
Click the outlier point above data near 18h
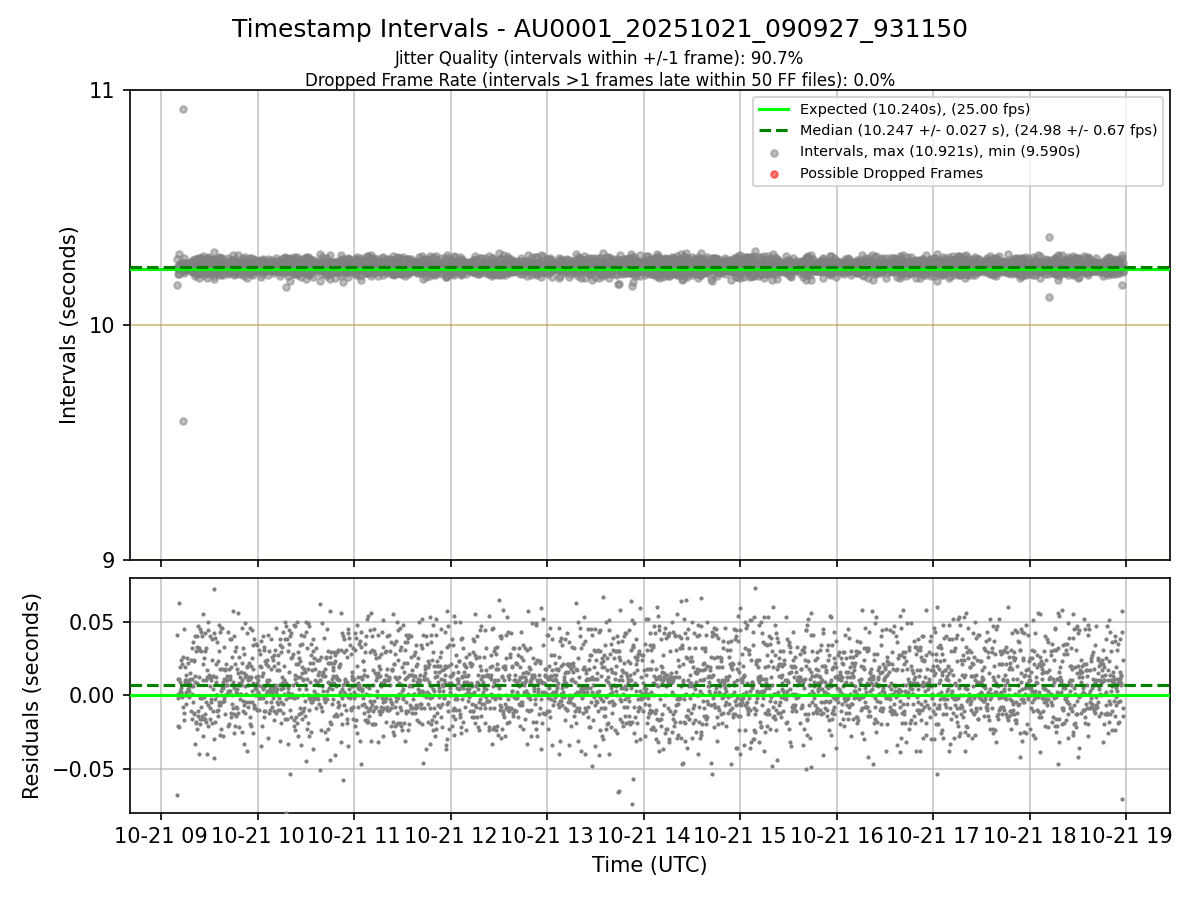(1049, 237)
